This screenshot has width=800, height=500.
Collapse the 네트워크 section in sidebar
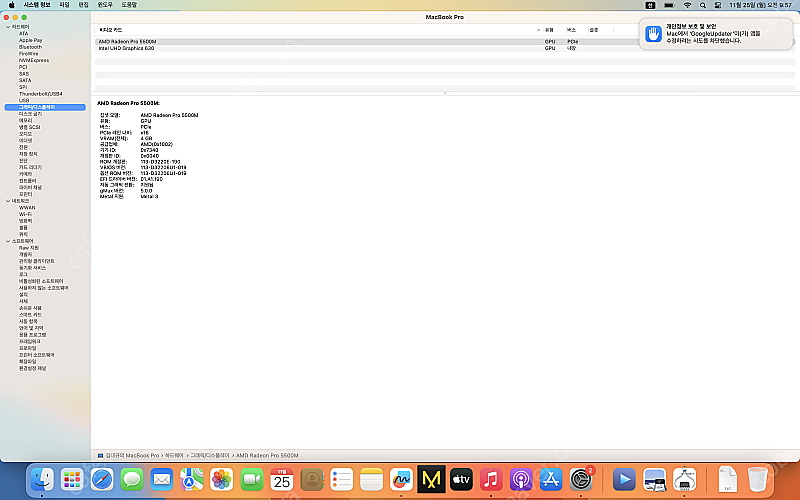click(x=8, y=201)
